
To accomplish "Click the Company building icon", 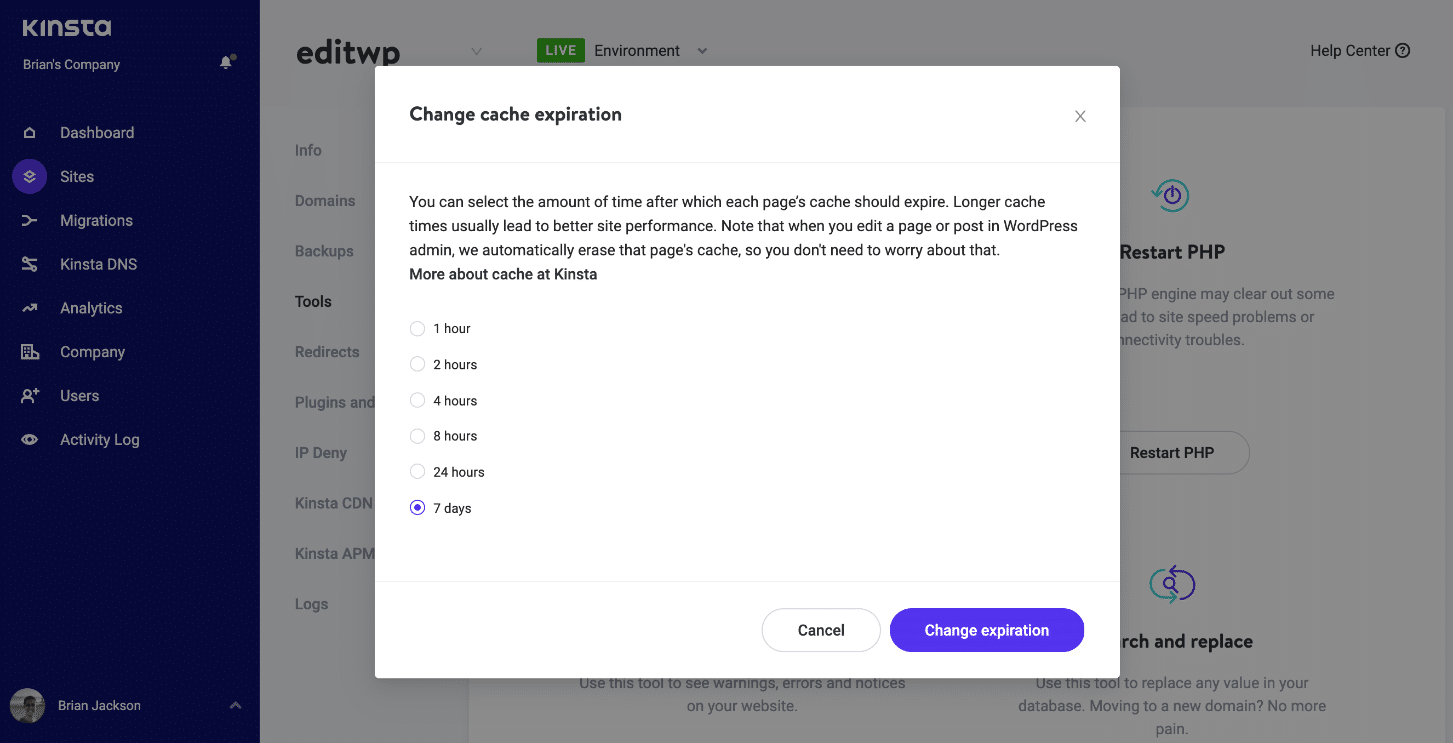I will pos(30,352).
